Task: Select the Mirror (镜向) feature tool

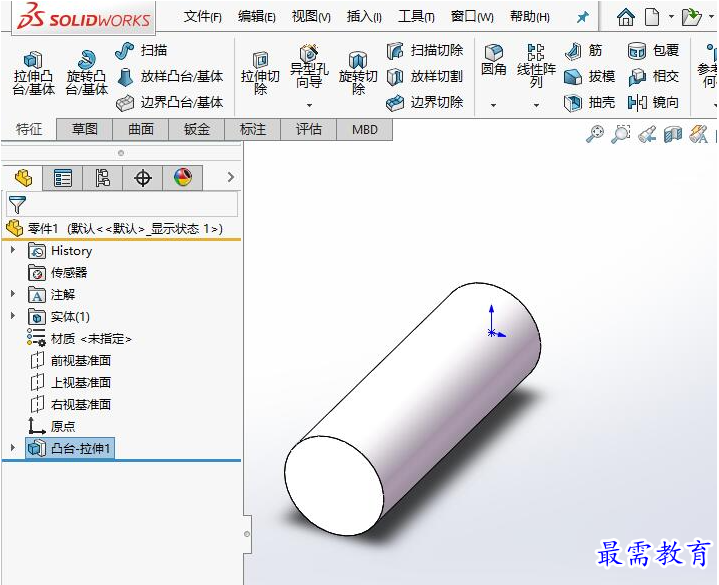Action: [653, 102]
